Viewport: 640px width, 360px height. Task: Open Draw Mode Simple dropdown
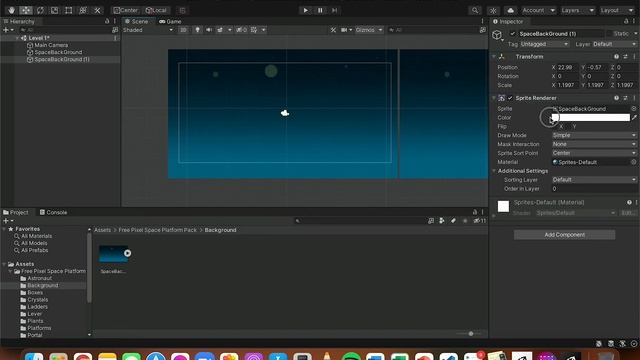(594, 135)
